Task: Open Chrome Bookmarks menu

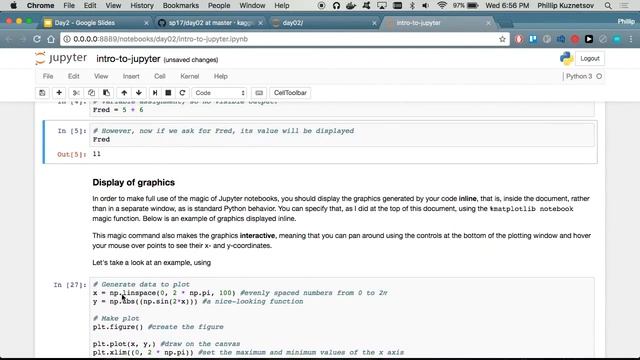Action: pyautogui.click(x=180, y=6)
